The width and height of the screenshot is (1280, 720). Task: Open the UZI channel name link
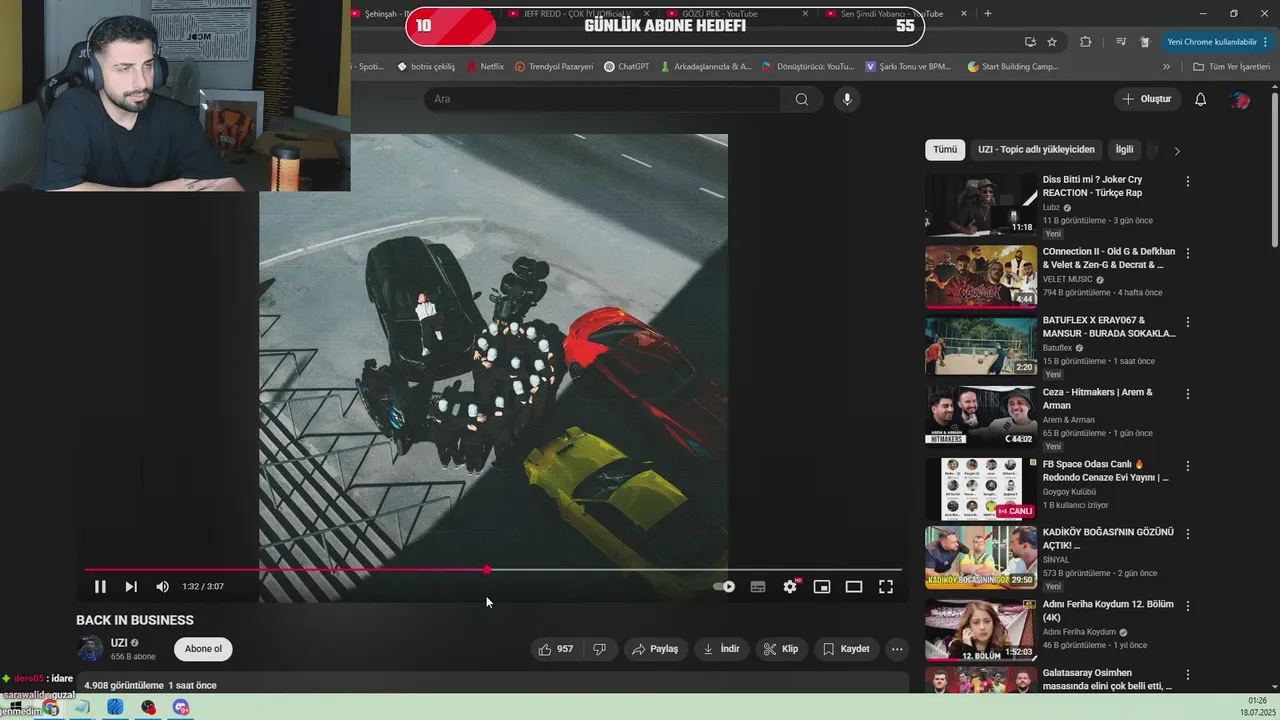119,643
